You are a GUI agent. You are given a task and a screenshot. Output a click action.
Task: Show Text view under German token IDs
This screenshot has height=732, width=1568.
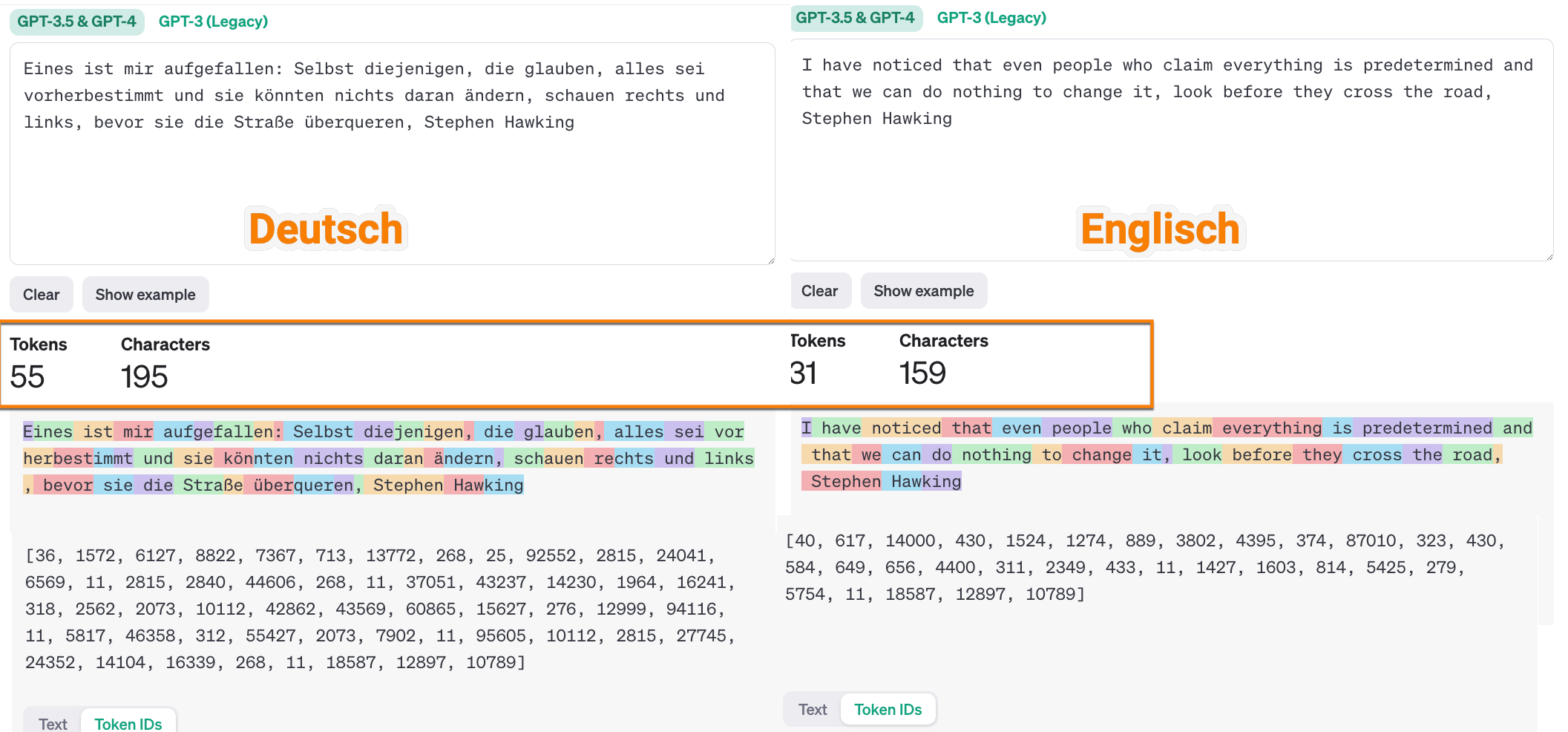53,724
